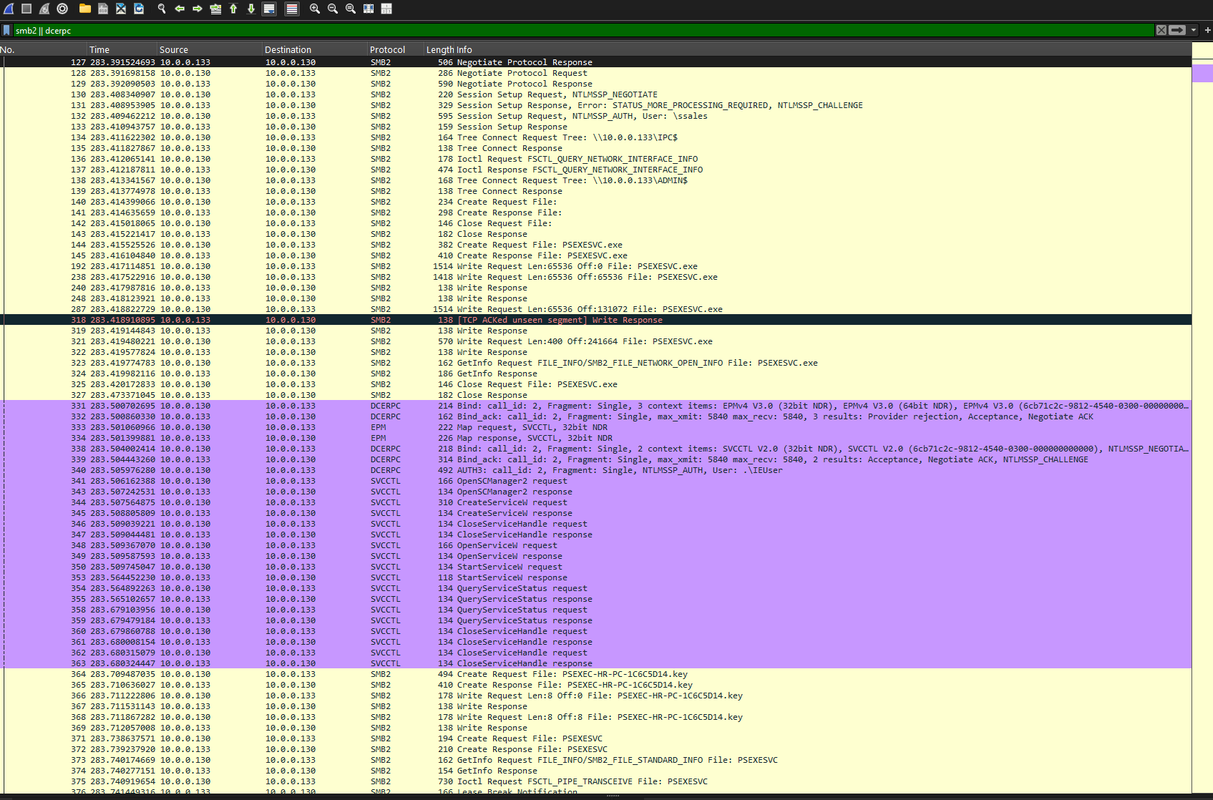Viewport: 1213px width, 800px height.
Task: Select packet 321 Write Request Len:400
Action: [x=596, y=341]
